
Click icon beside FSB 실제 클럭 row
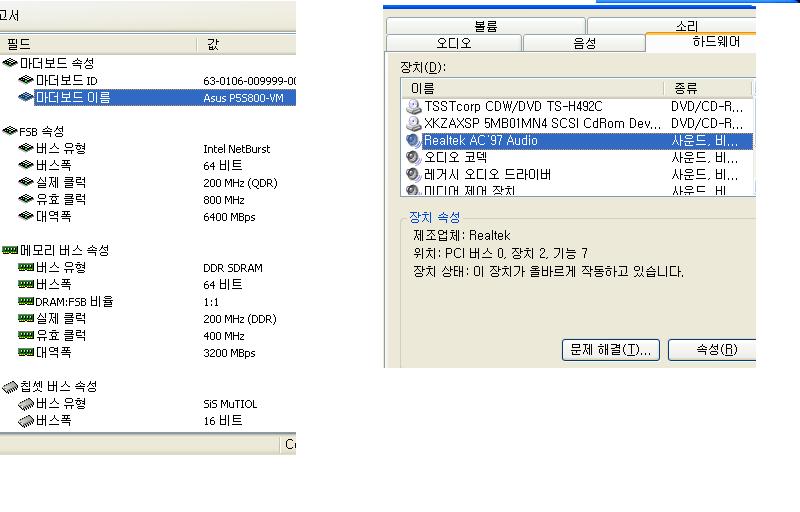[26, 182]
